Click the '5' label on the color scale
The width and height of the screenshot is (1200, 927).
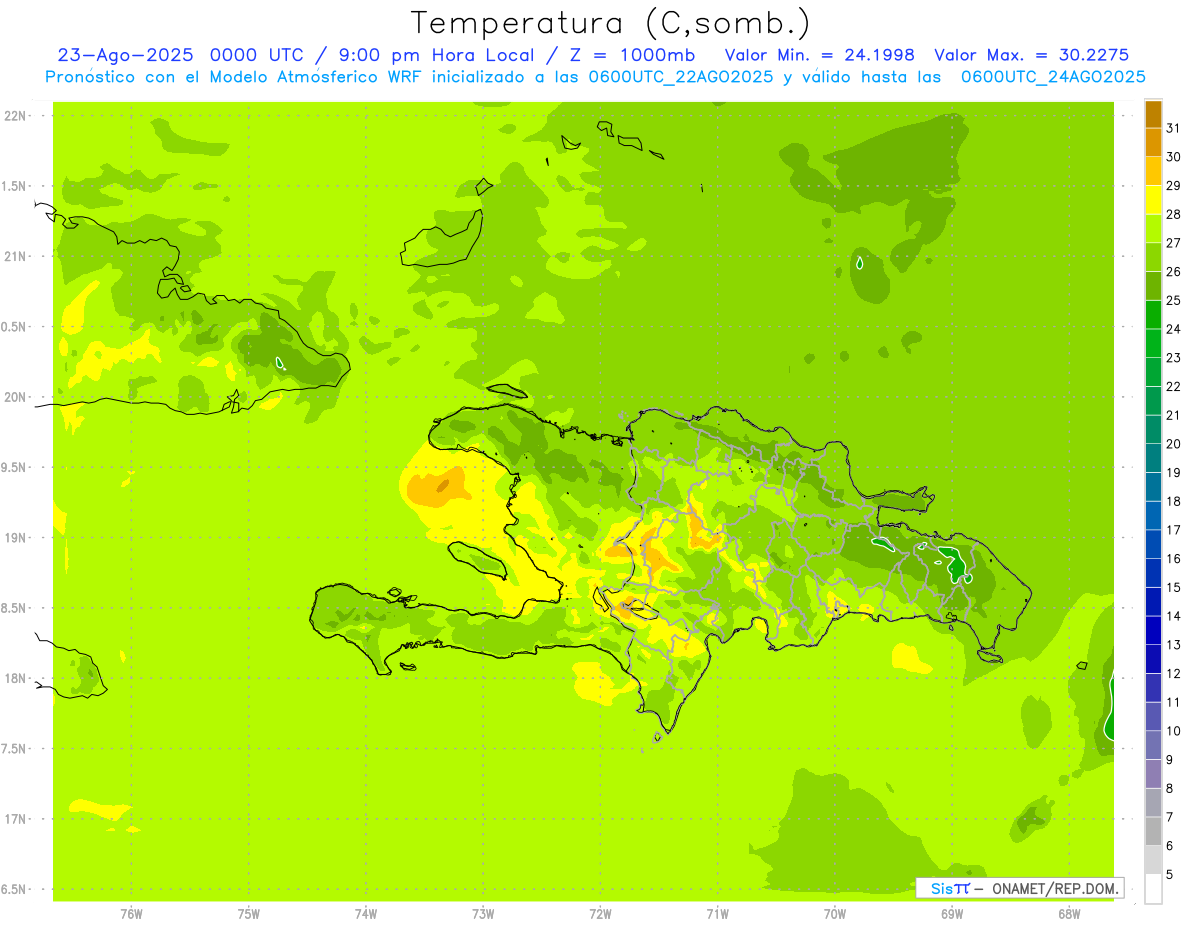coord(1170,874)
